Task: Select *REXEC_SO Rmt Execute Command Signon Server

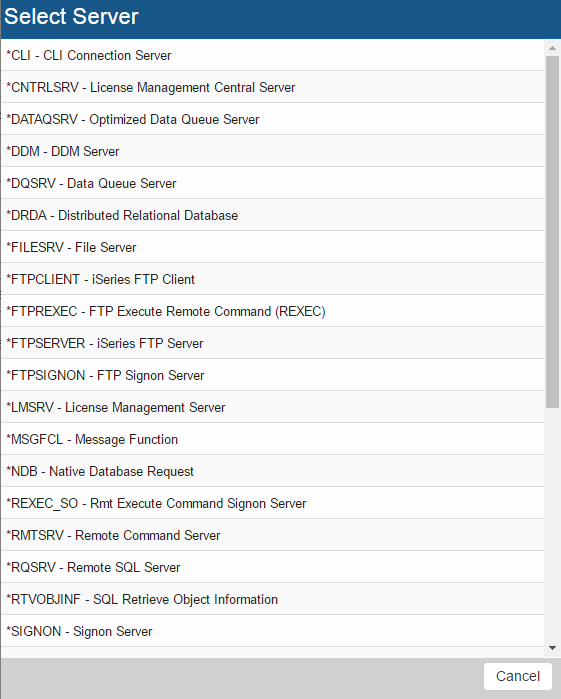Action: coord(272,503)
